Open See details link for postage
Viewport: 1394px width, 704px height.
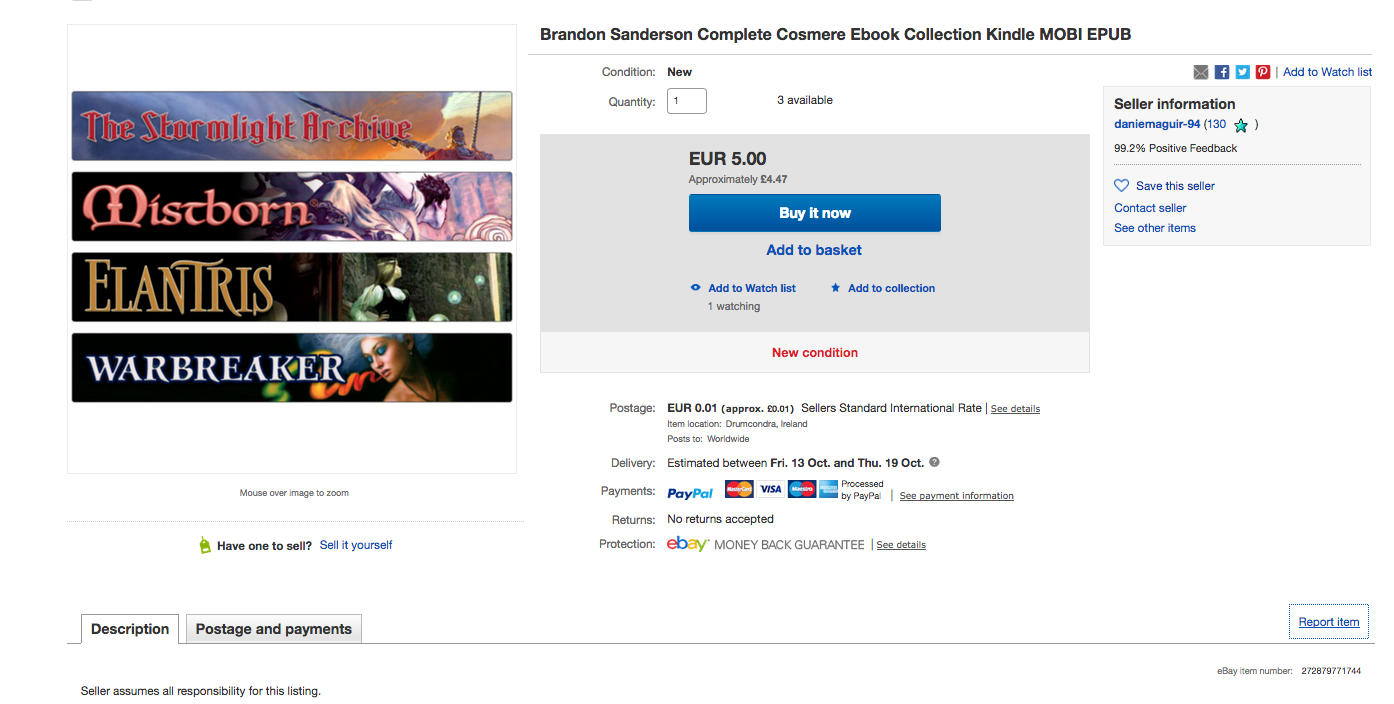(1015, 409)
